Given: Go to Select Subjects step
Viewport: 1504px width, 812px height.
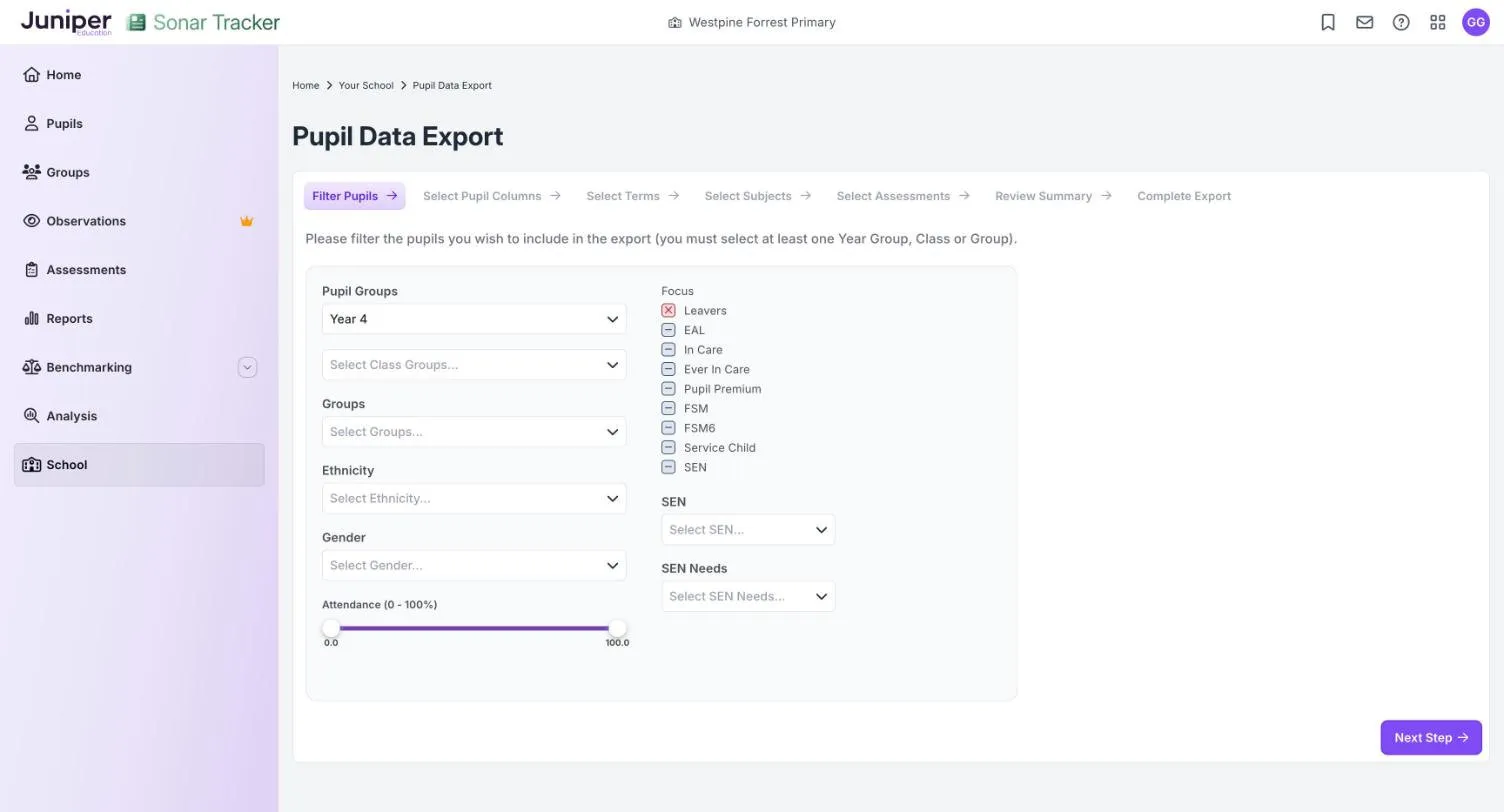Looking at the screenshot, I should 757,196.
